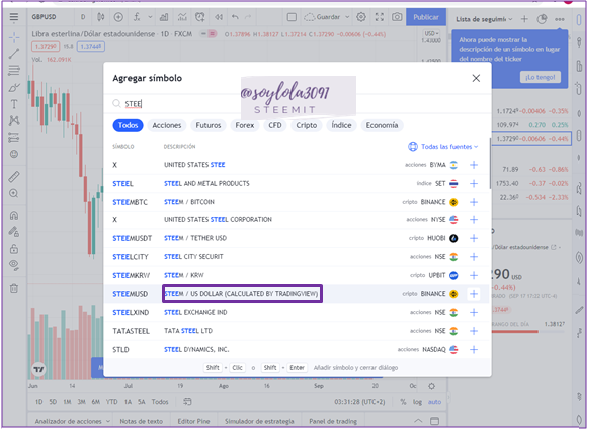Select the Cripto filter tab

pos(307,125)
